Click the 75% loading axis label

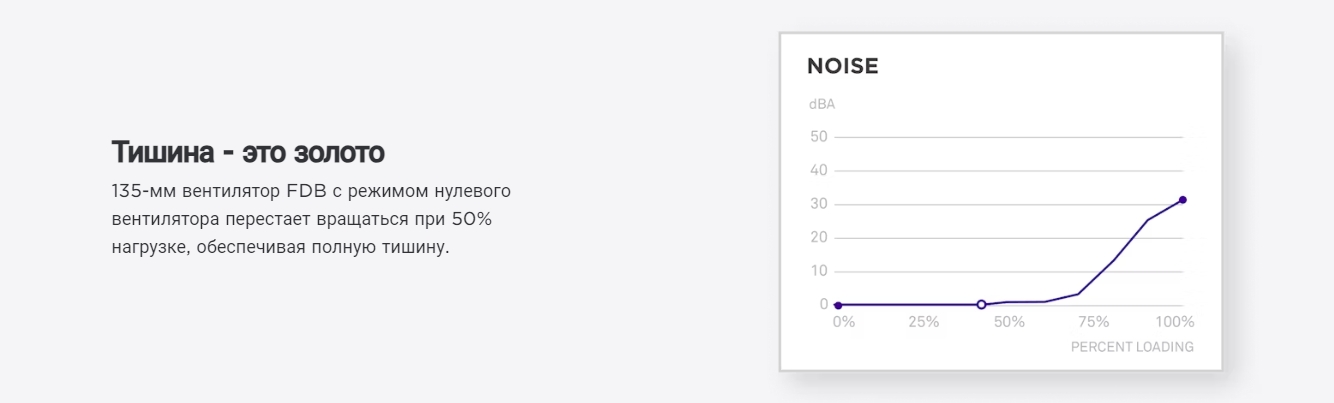[1093, 322]
